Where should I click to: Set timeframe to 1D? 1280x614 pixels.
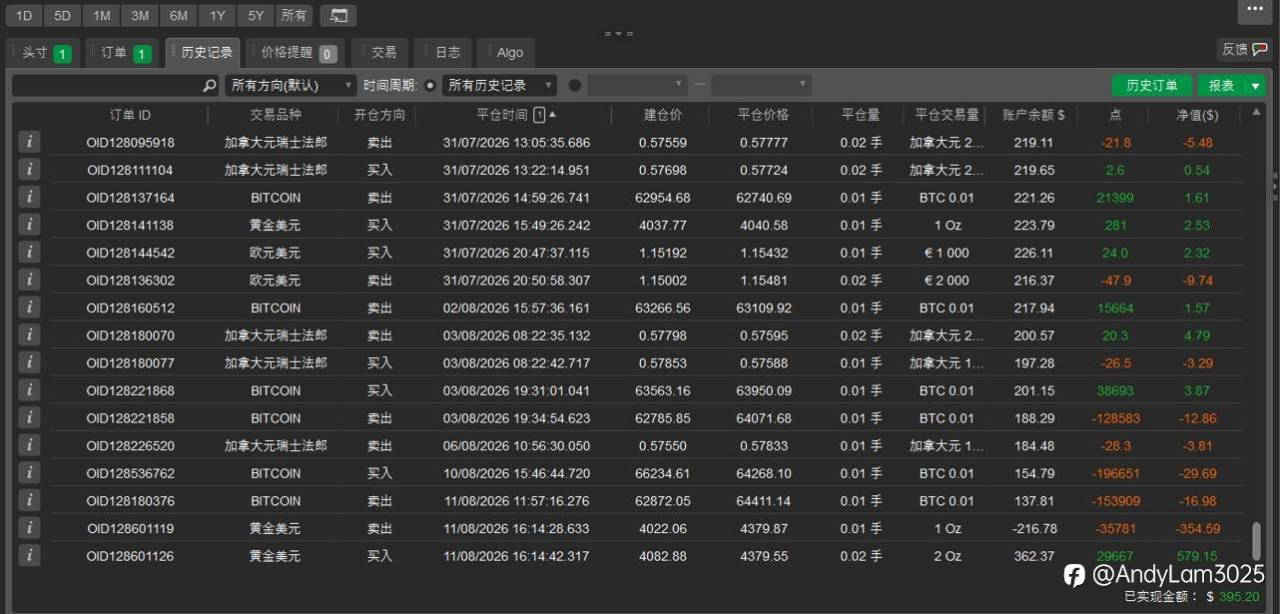pos(24,15)
